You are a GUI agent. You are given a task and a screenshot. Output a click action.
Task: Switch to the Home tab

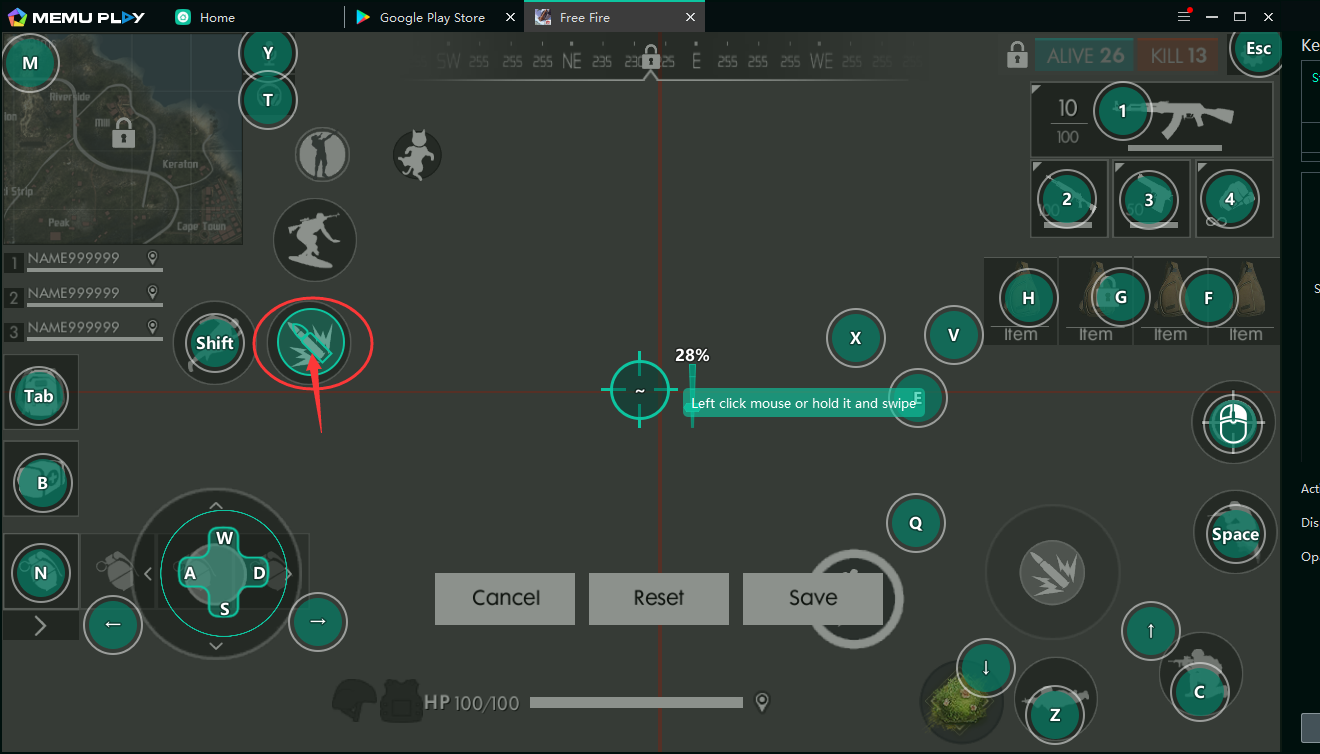(217, 17)
